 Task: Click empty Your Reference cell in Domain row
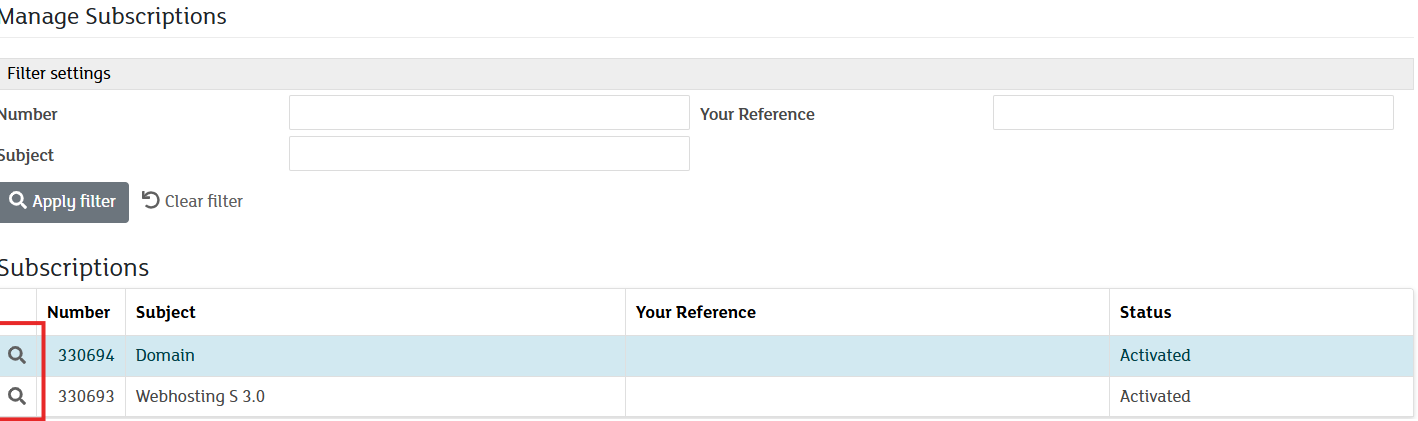pos(867,355)
